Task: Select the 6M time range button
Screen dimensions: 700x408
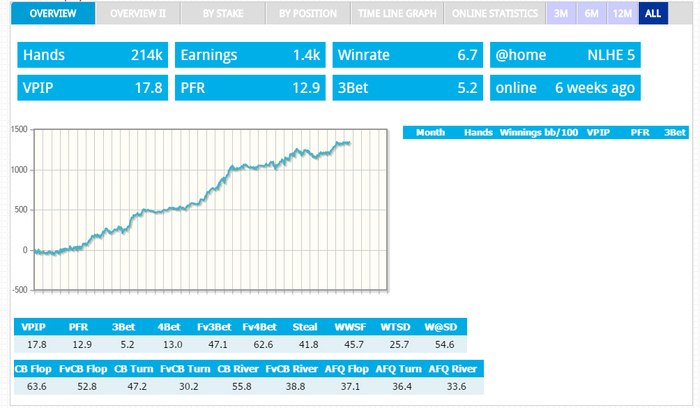Action: [x=592, y=13]
